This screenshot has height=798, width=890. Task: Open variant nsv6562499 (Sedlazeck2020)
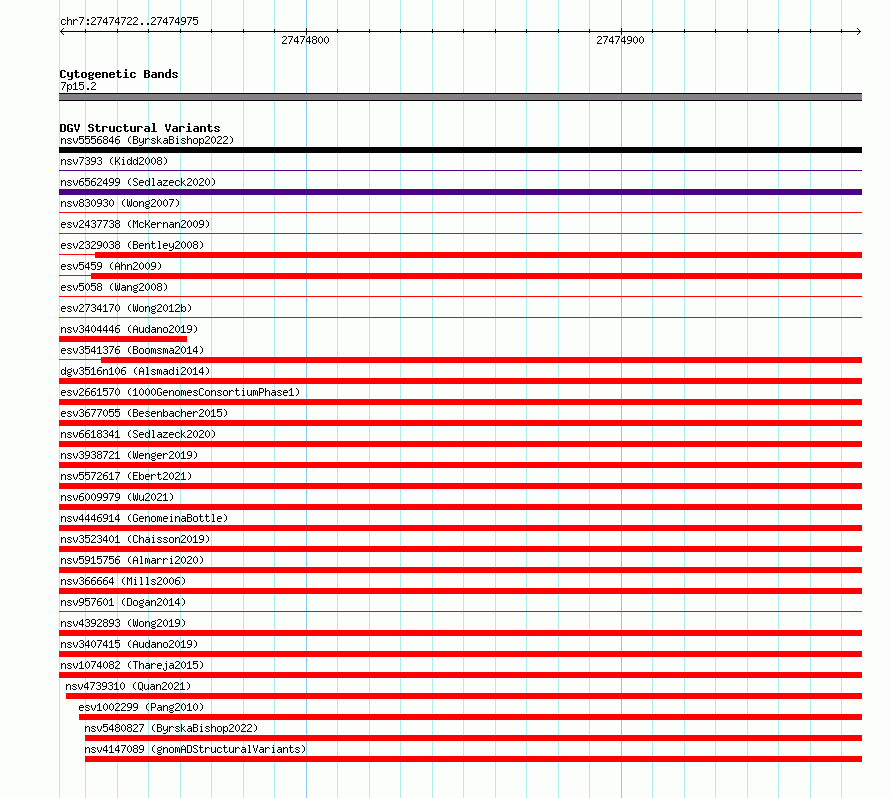point(138,182)
